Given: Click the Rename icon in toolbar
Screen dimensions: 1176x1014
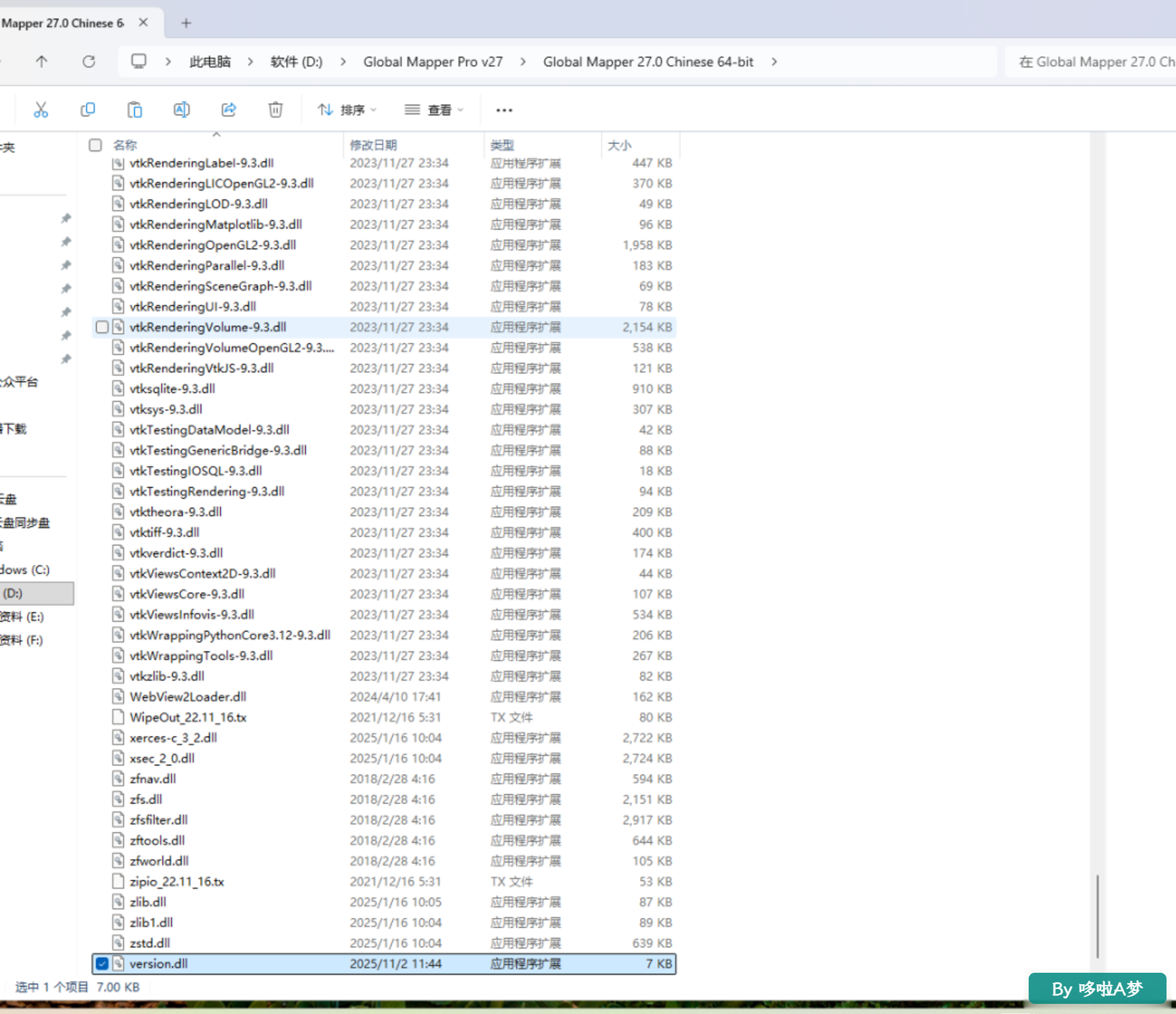Looking at the screenshot, I should [182, 110].
